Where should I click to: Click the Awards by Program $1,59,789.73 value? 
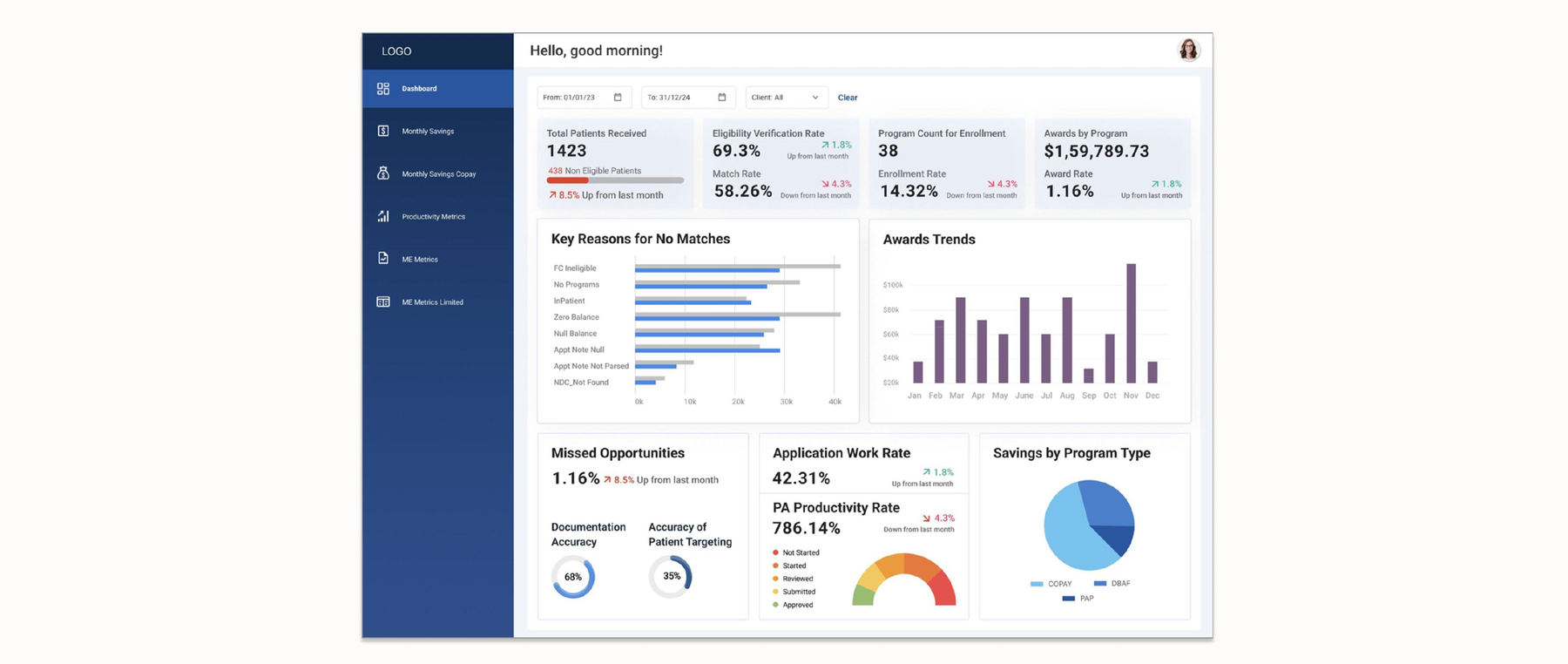tap(1097, 152)
